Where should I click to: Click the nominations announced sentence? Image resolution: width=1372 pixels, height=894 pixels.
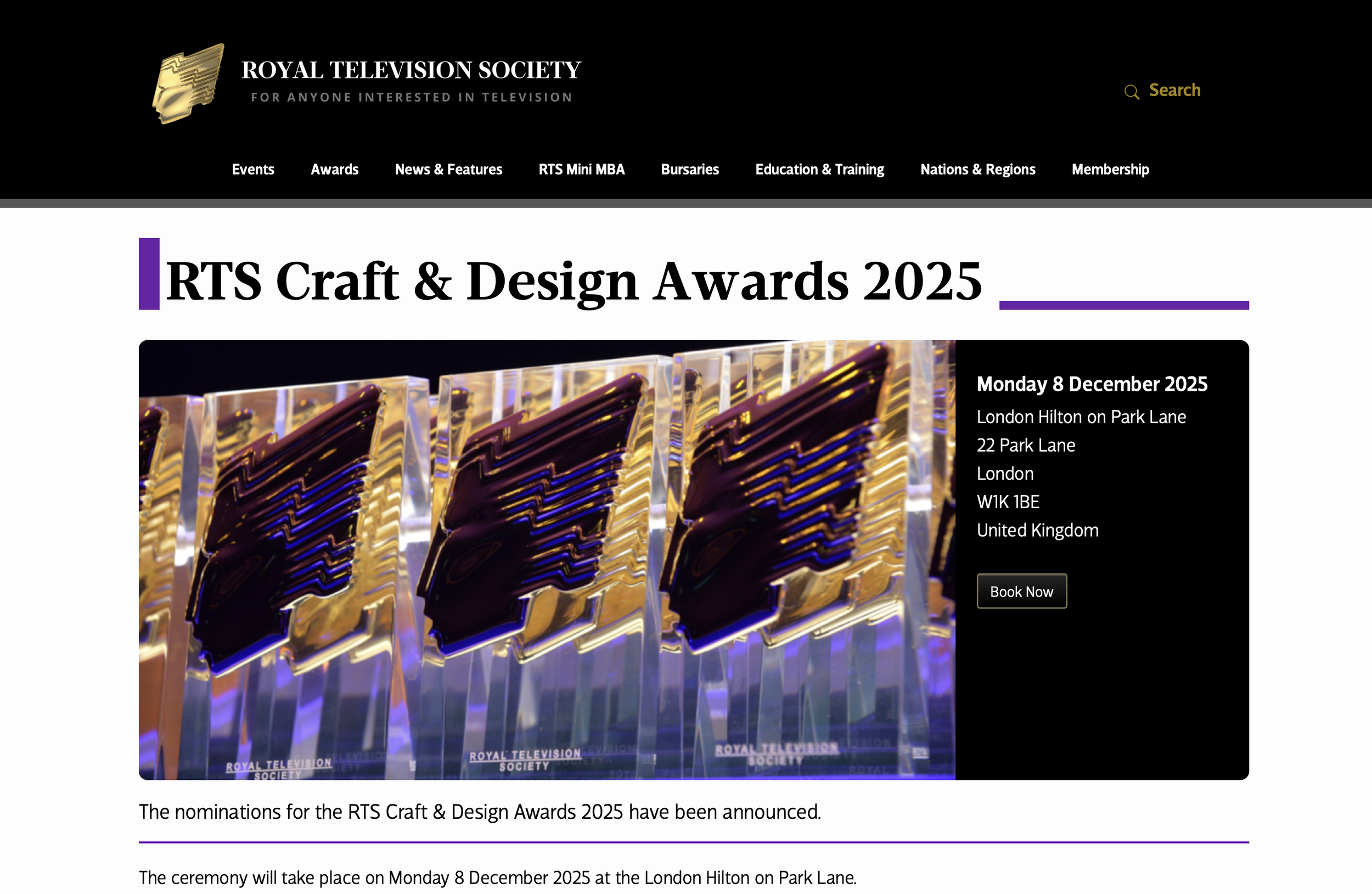tap(480, 812)
